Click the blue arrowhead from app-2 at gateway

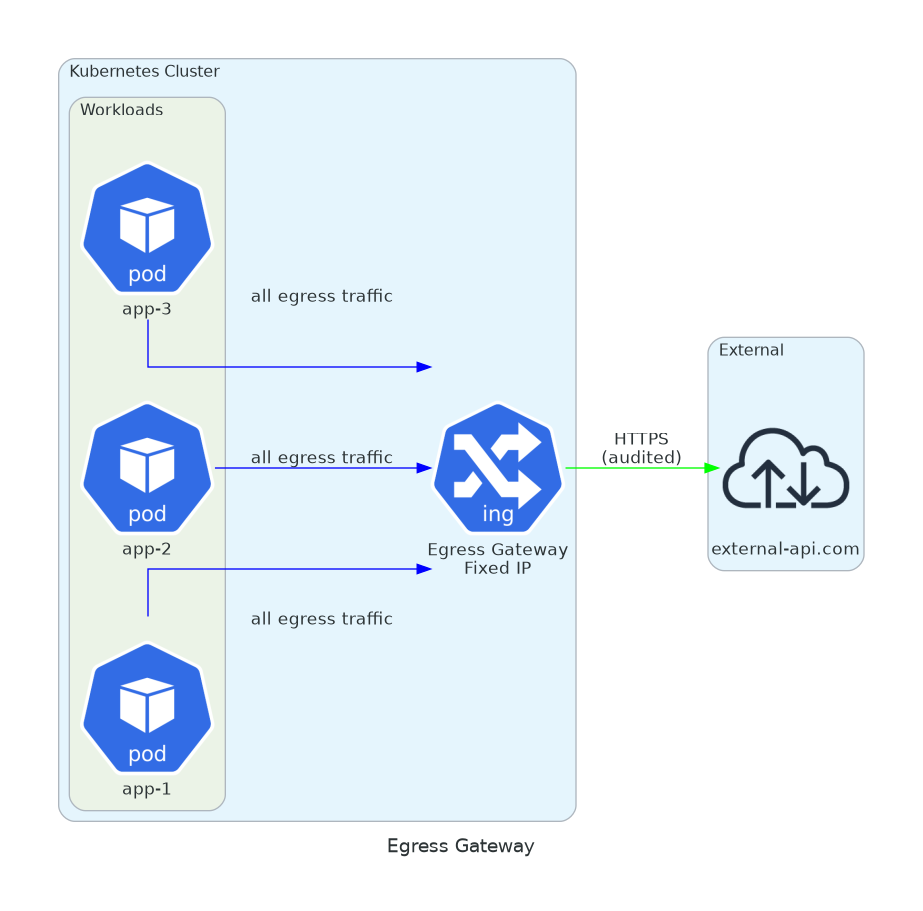(x=424, y=468)
